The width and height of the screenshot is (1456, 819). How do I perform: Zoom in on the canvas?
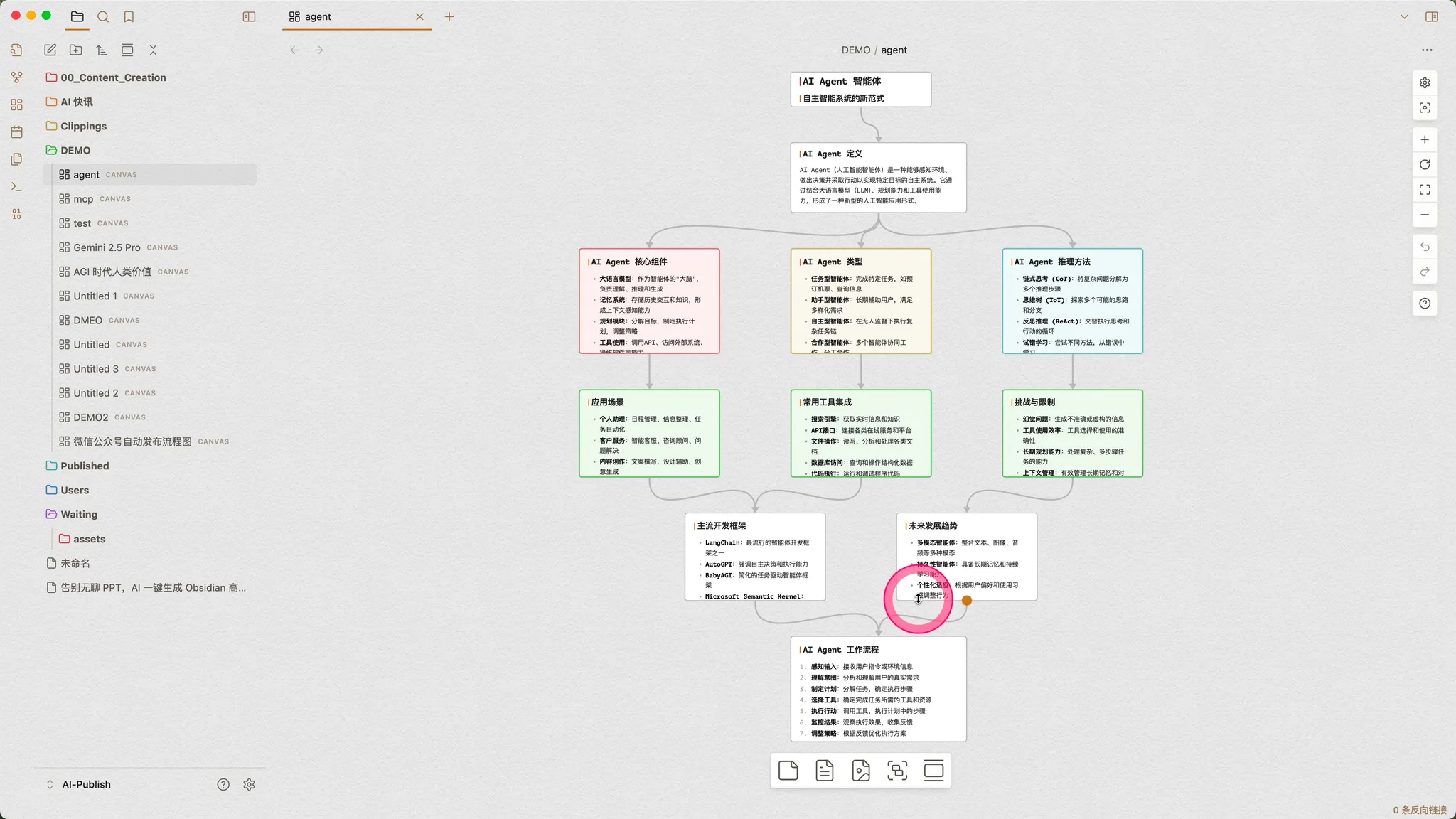click(x=1425, y=139)
